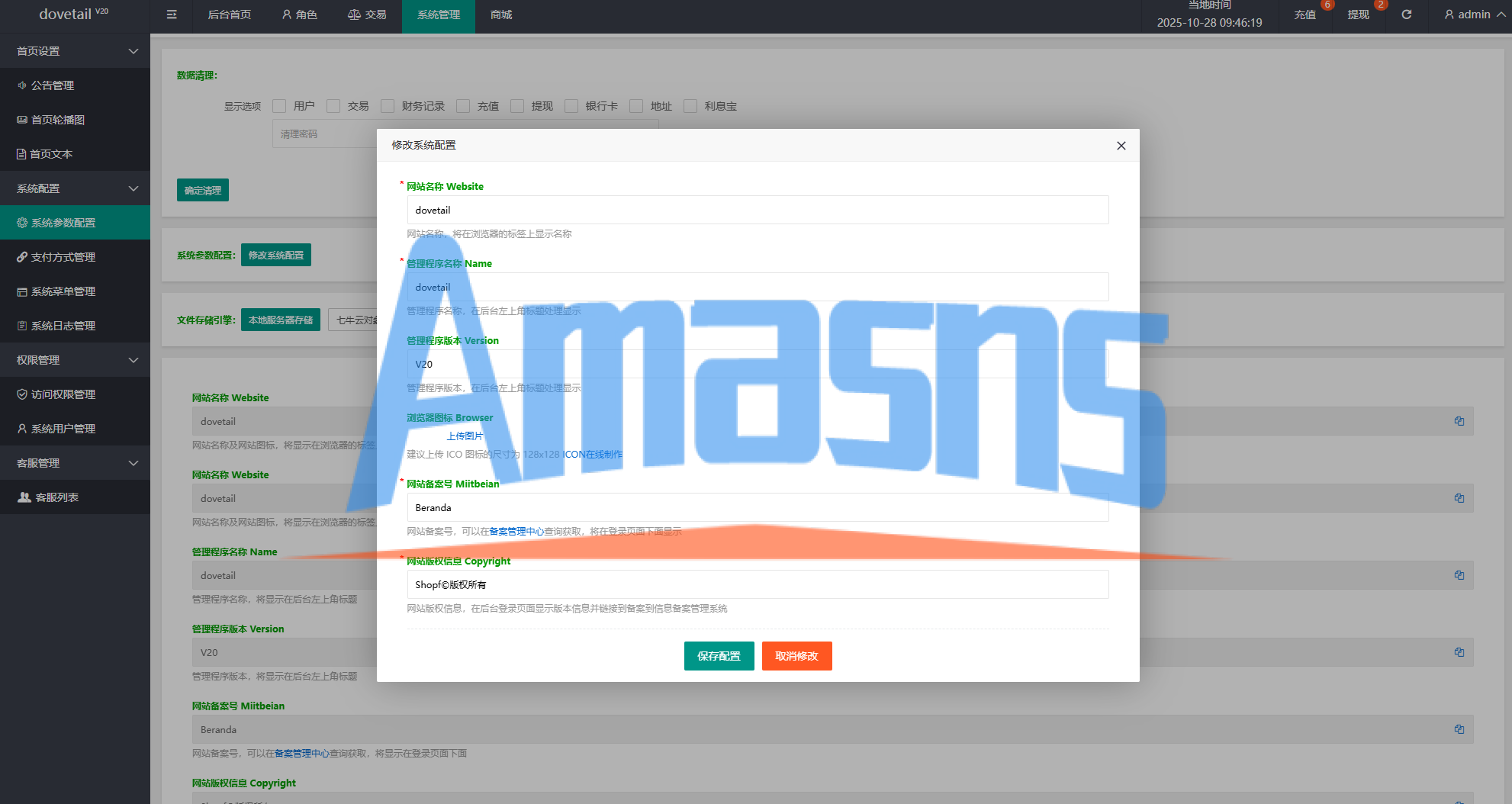Screen dimensions: 1512x804
Task: Switch to the 后台首页 tab
Action: click(x=230, y=14)
